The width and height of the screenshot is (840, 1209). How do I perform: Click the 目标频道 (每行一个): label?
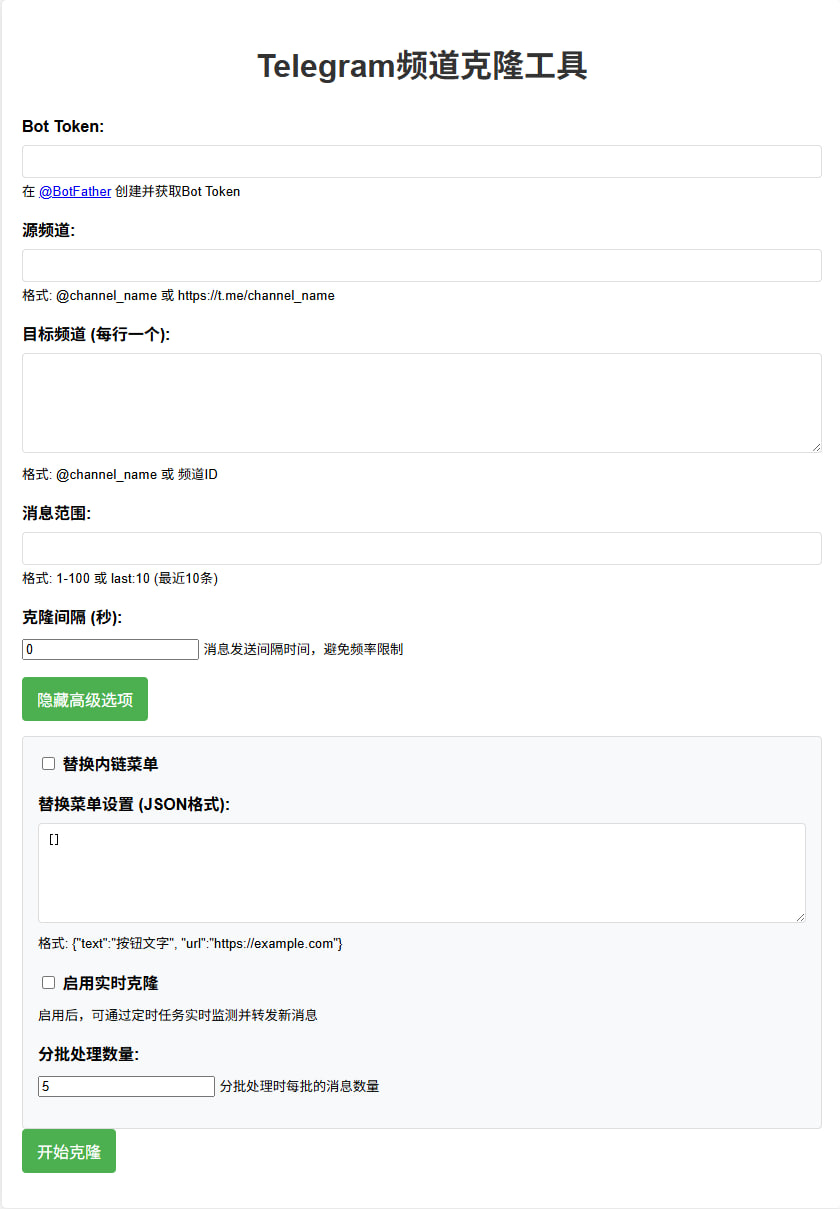[96, 334]
